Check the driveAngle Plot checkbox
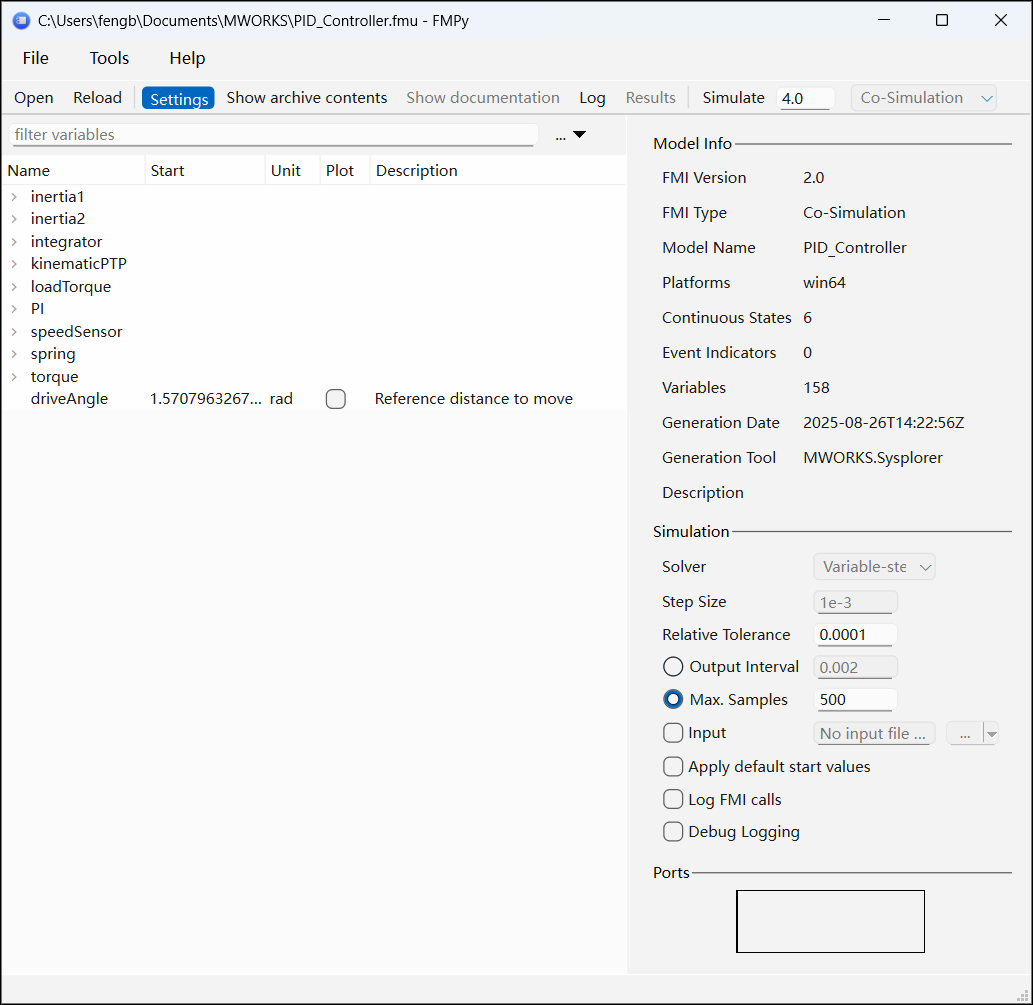 point(336,399)
